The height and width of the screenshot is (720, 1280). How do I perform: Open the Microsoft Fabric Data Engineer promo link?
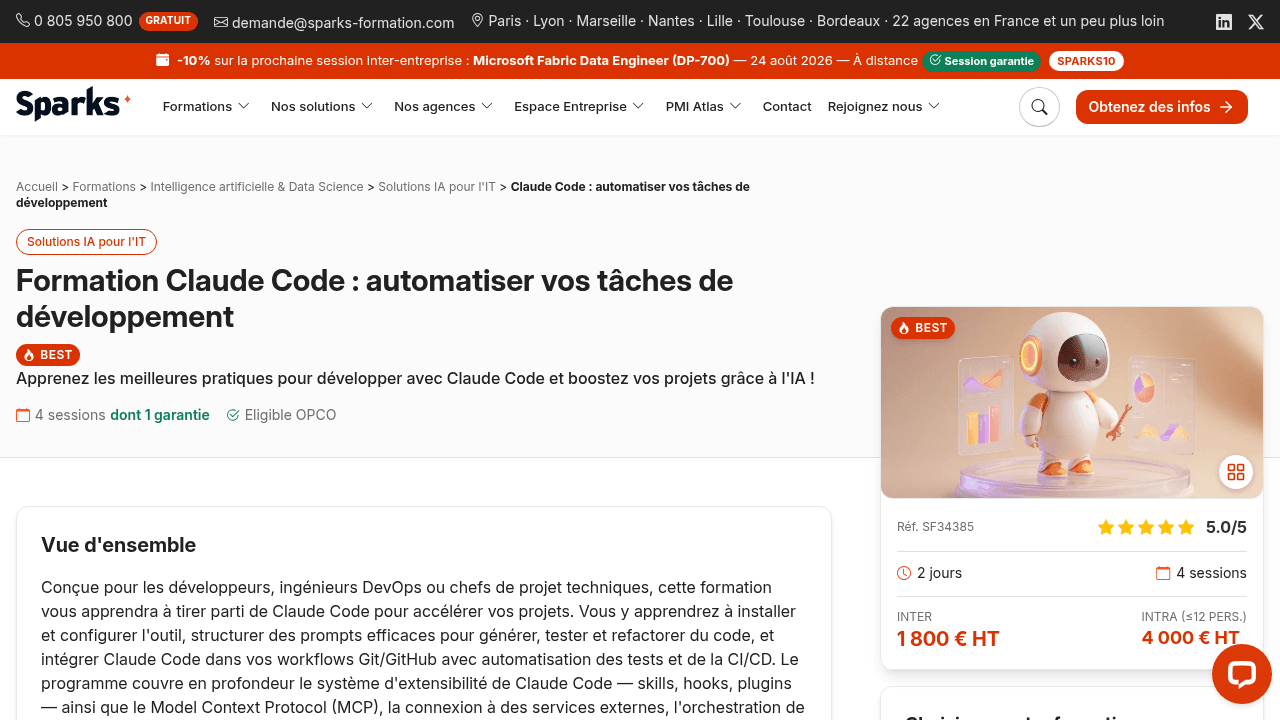pos(601,61)
